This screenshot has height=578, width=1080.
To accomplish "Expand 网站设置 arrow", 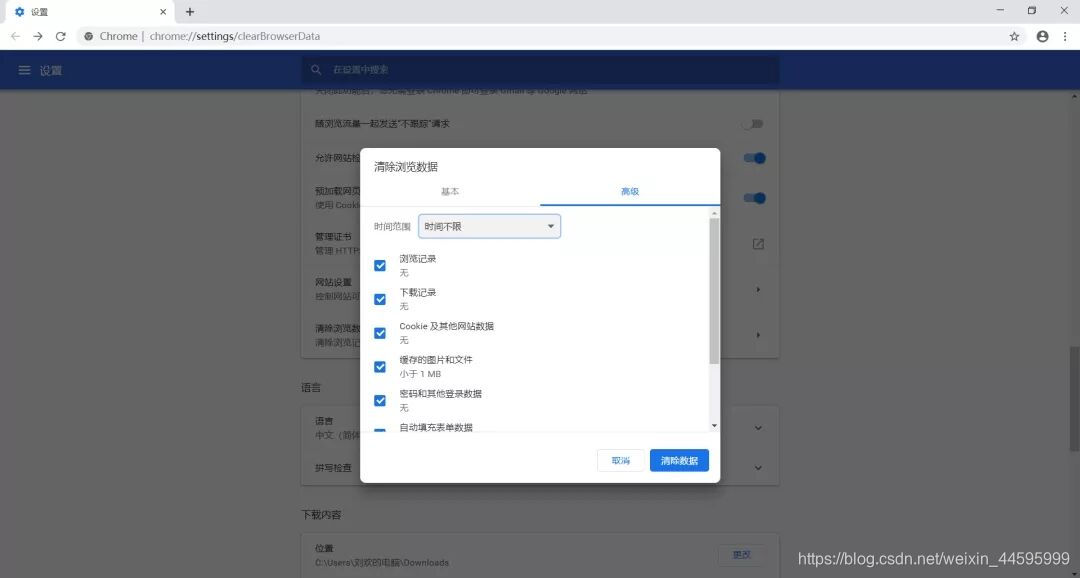I will 758,289.
